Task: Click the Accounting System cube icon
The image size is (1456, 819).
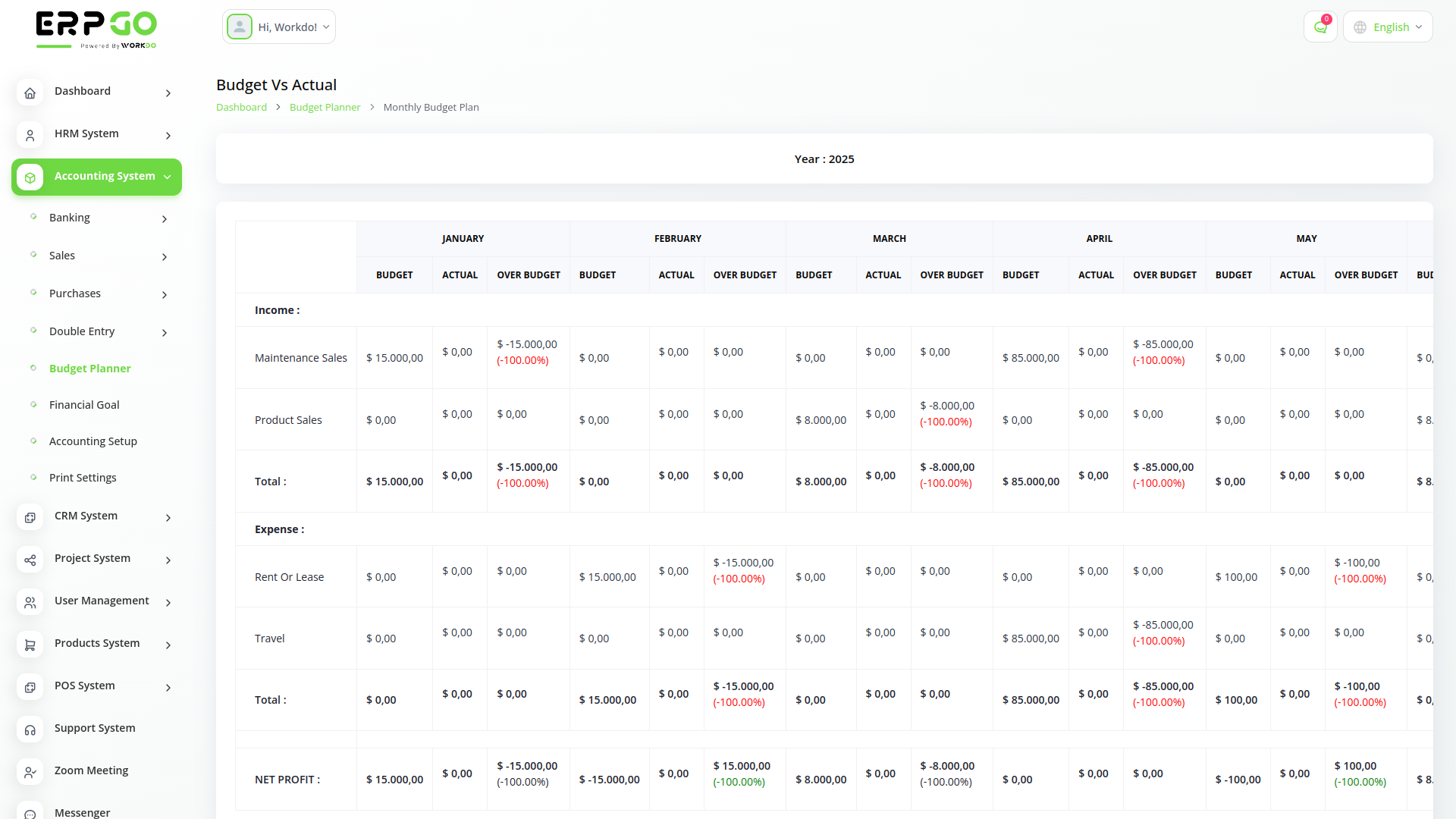Action: click(x=30, y=177)
